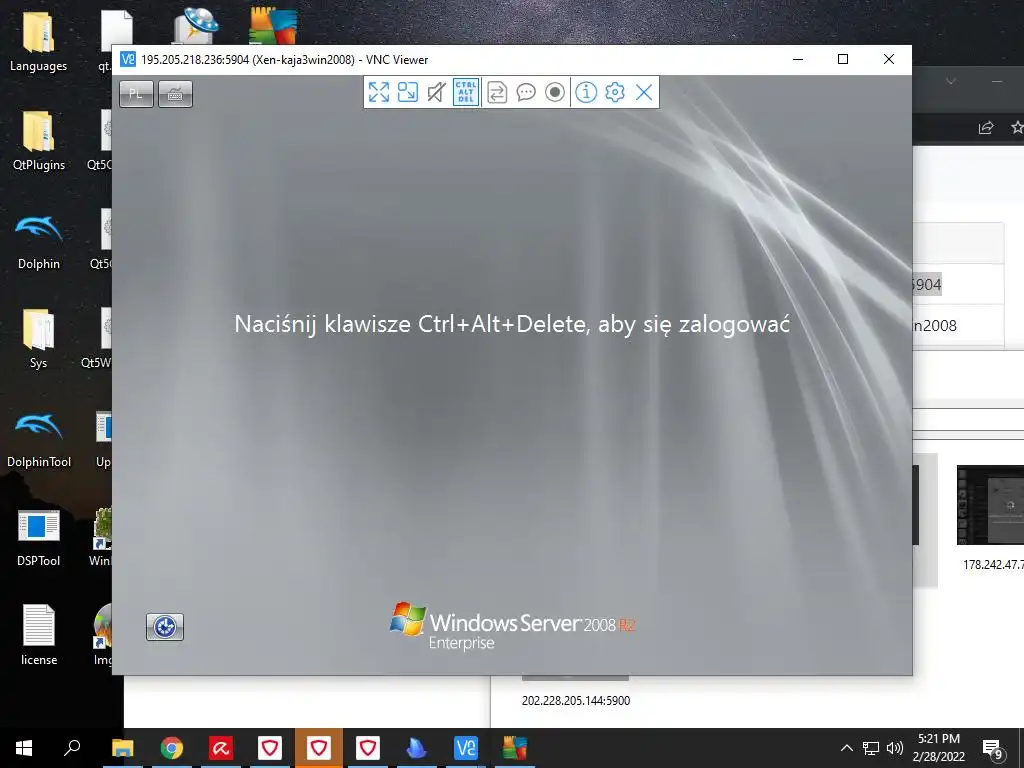Open taskbar search magnifier

[72, 748]
